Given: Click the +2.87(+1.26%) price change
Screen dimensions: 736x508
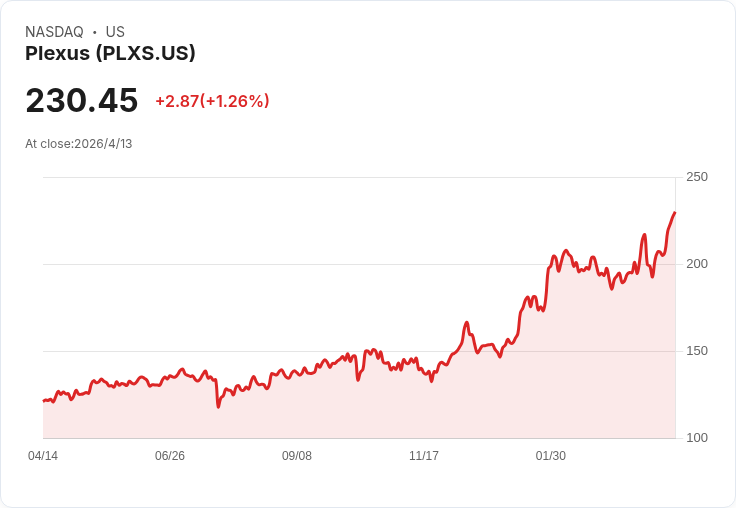Looking at the screenshot, I should click(x=212, y=101).
